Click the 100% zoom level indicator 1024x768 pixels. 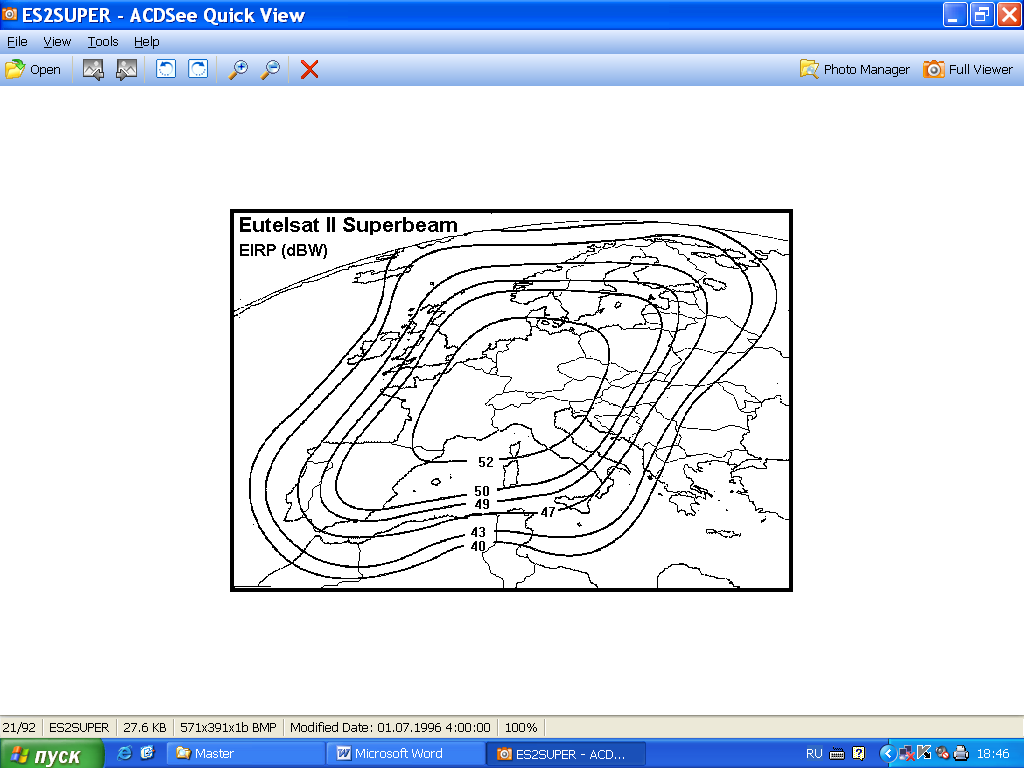click(x=520, y=728)
